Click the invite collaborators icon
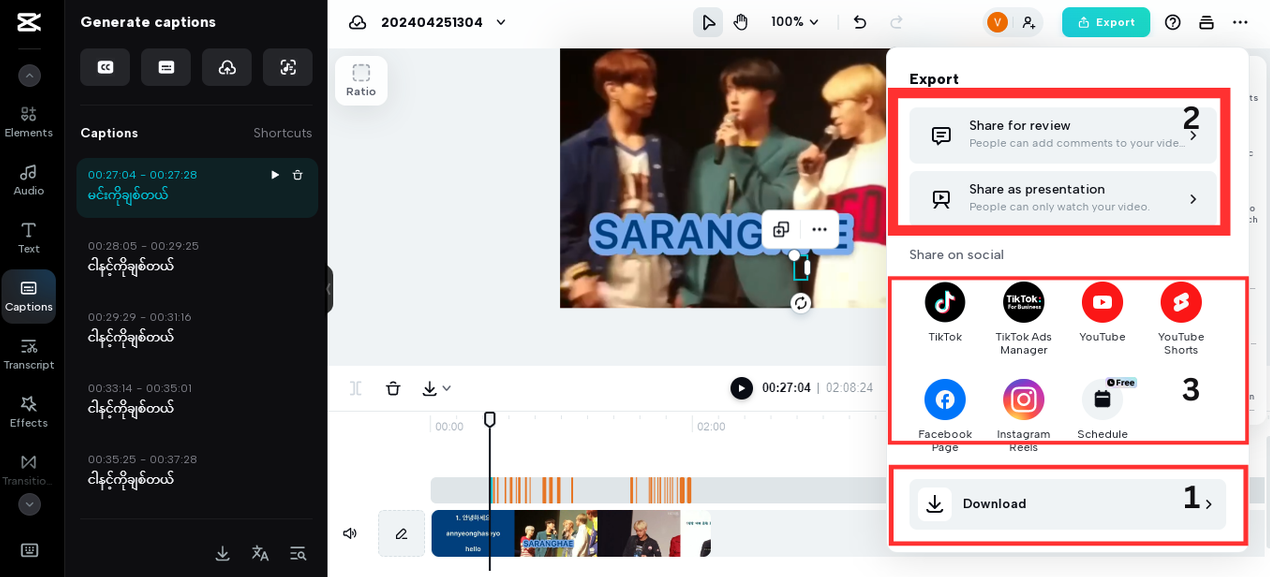 click(x=1028, y=22)
